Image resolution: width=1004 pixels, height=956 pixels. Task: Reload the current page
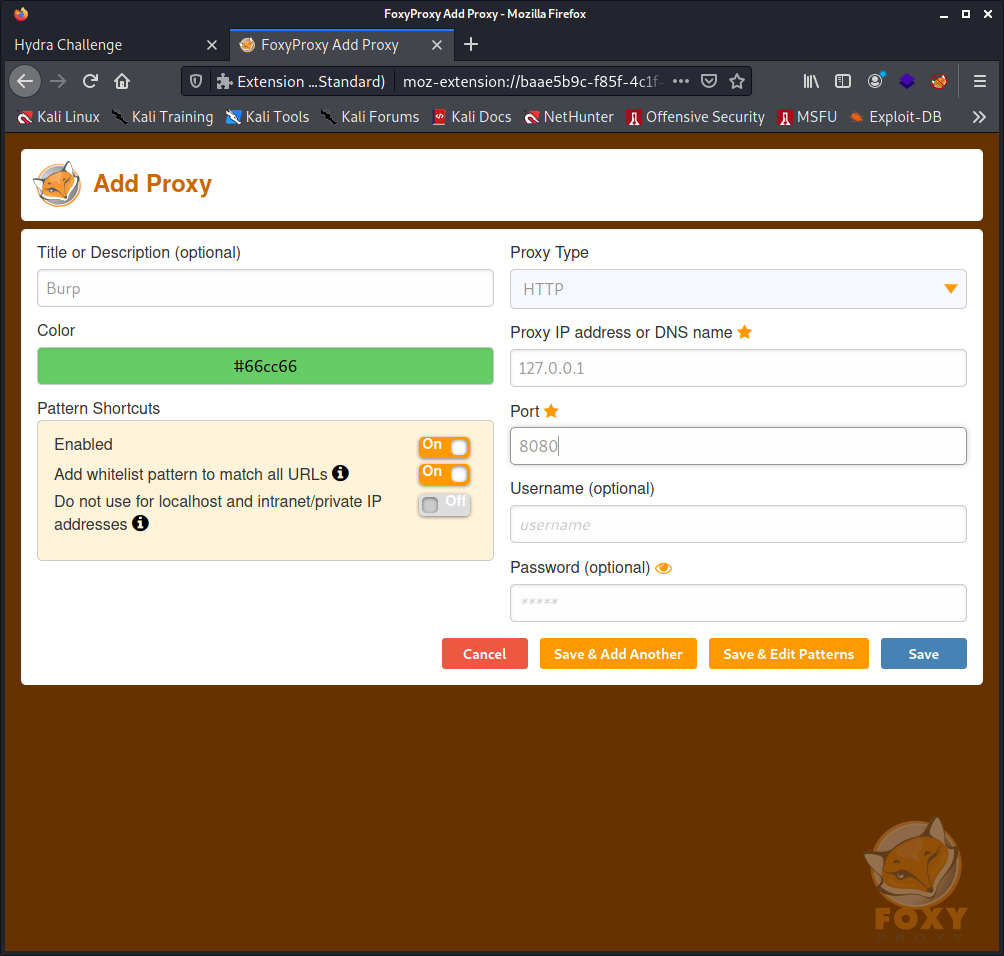click(90, 81)
